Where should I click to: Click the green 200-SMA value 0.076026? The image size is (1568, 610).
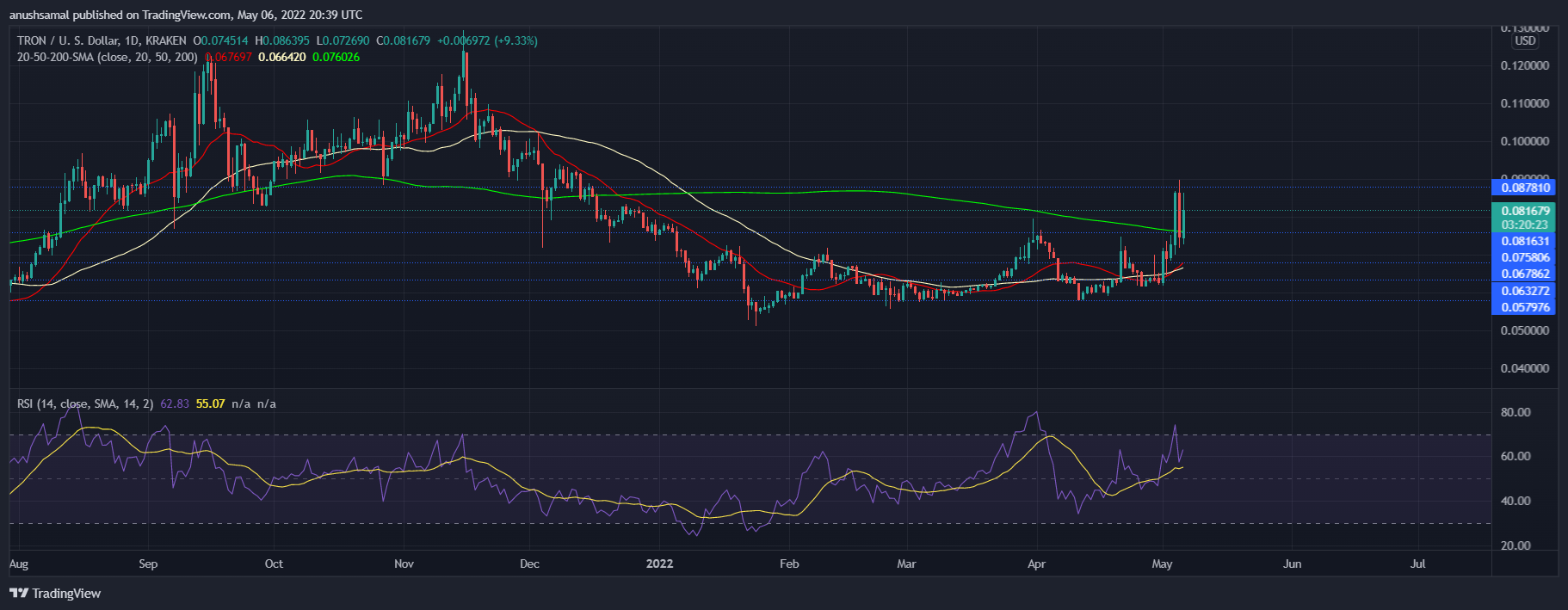336,57
